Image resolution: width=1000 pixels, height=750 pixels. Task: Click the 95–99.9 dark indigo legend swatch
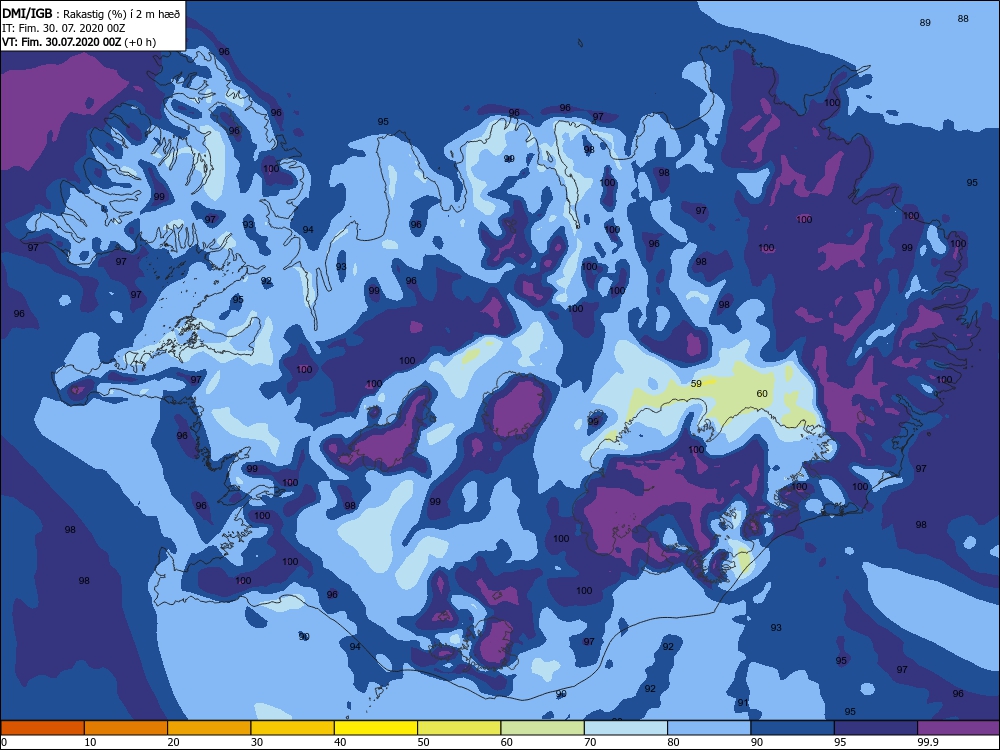point(876,728)
